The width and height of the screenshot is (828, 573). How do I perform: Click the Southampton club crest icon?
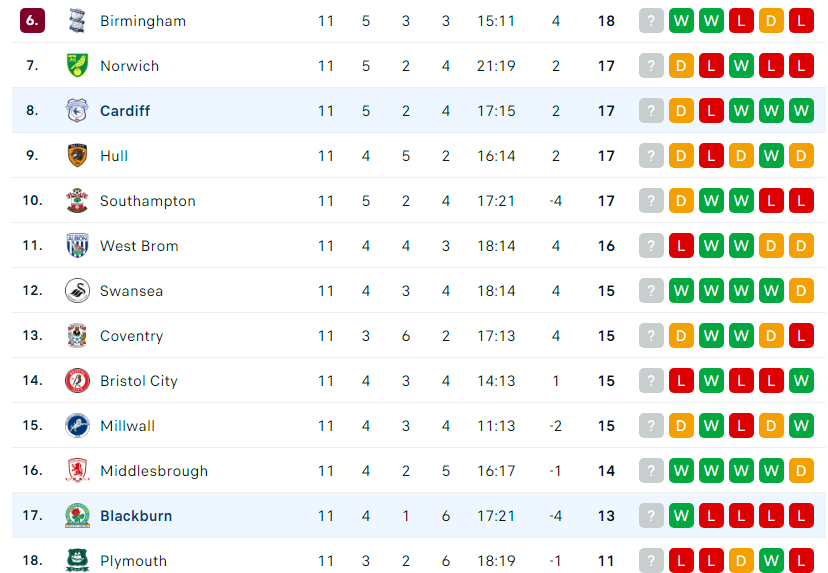[x=77, y=201]
